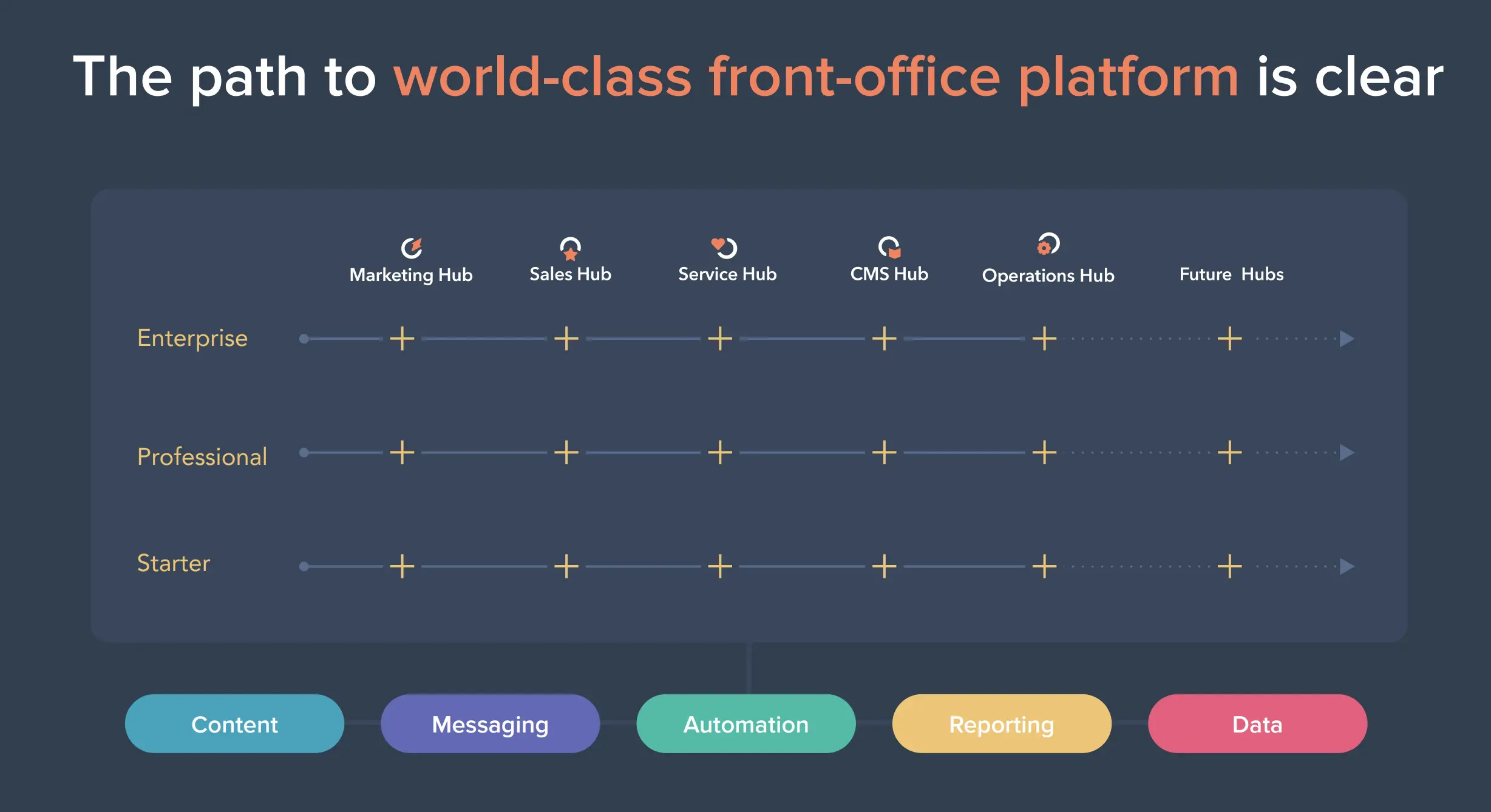Click Starter row plus under Future Hubs
The image size is (1491, 812).
tap(1230, 566)
